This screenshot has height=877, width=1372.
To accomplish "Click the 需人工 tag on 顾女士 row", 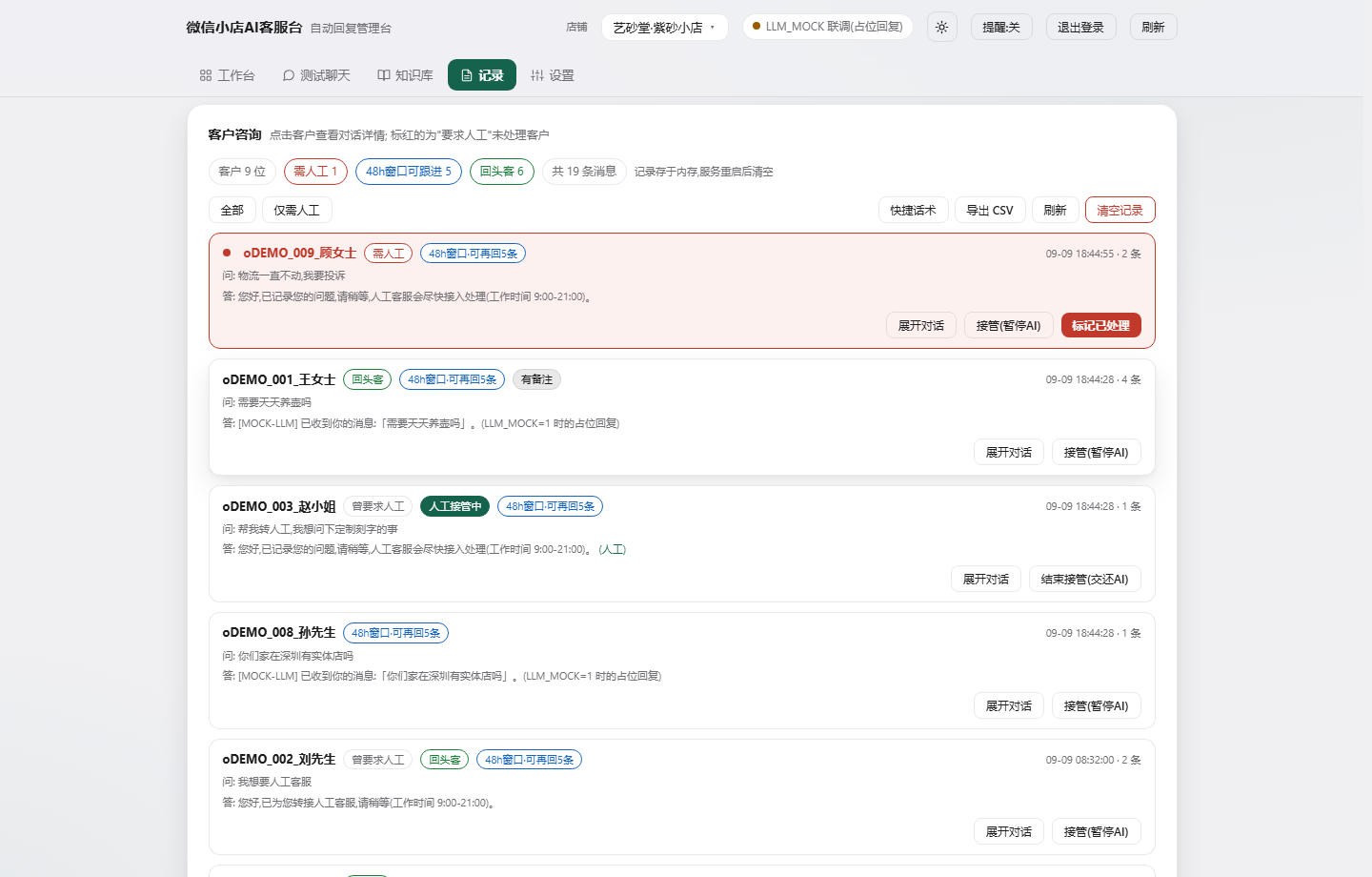I will tap(388, 254).
